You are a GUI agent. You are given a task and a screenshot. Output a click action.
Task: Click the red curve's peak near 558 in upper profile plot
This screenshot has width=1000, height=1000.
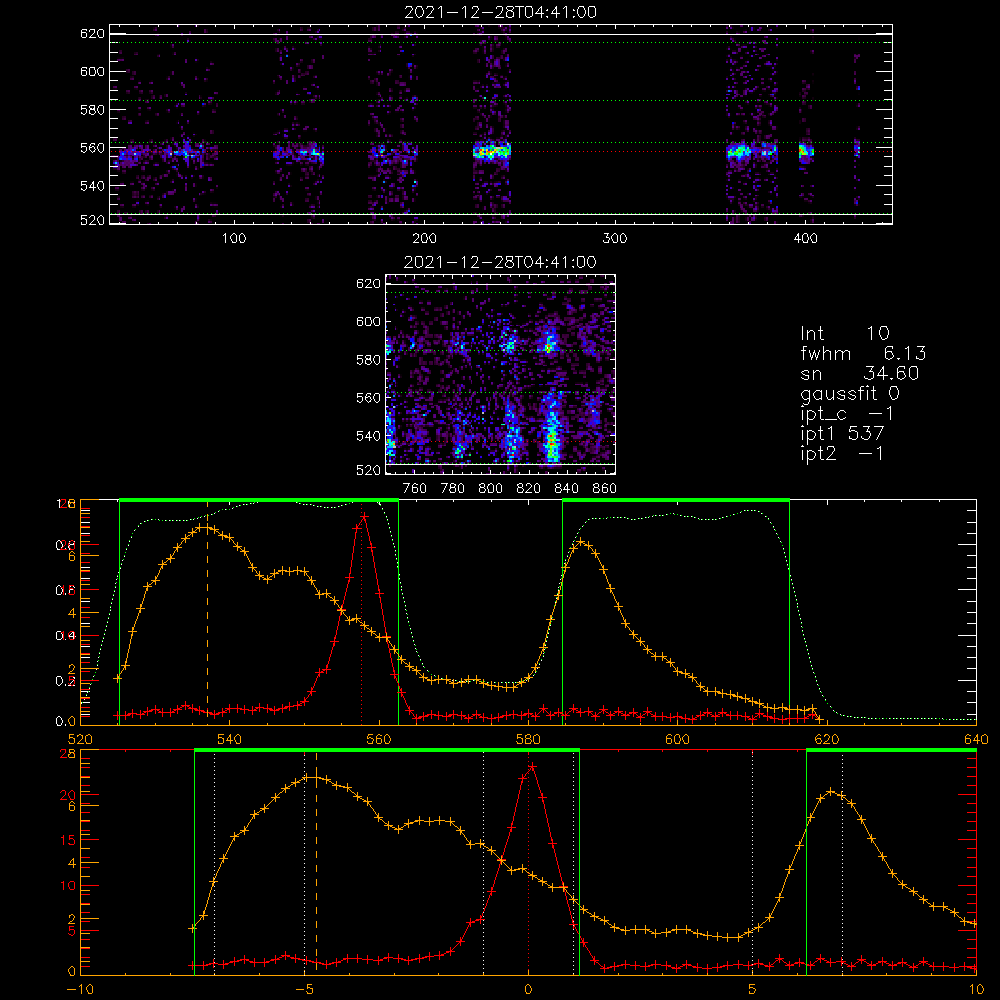[x=364, y=515]
